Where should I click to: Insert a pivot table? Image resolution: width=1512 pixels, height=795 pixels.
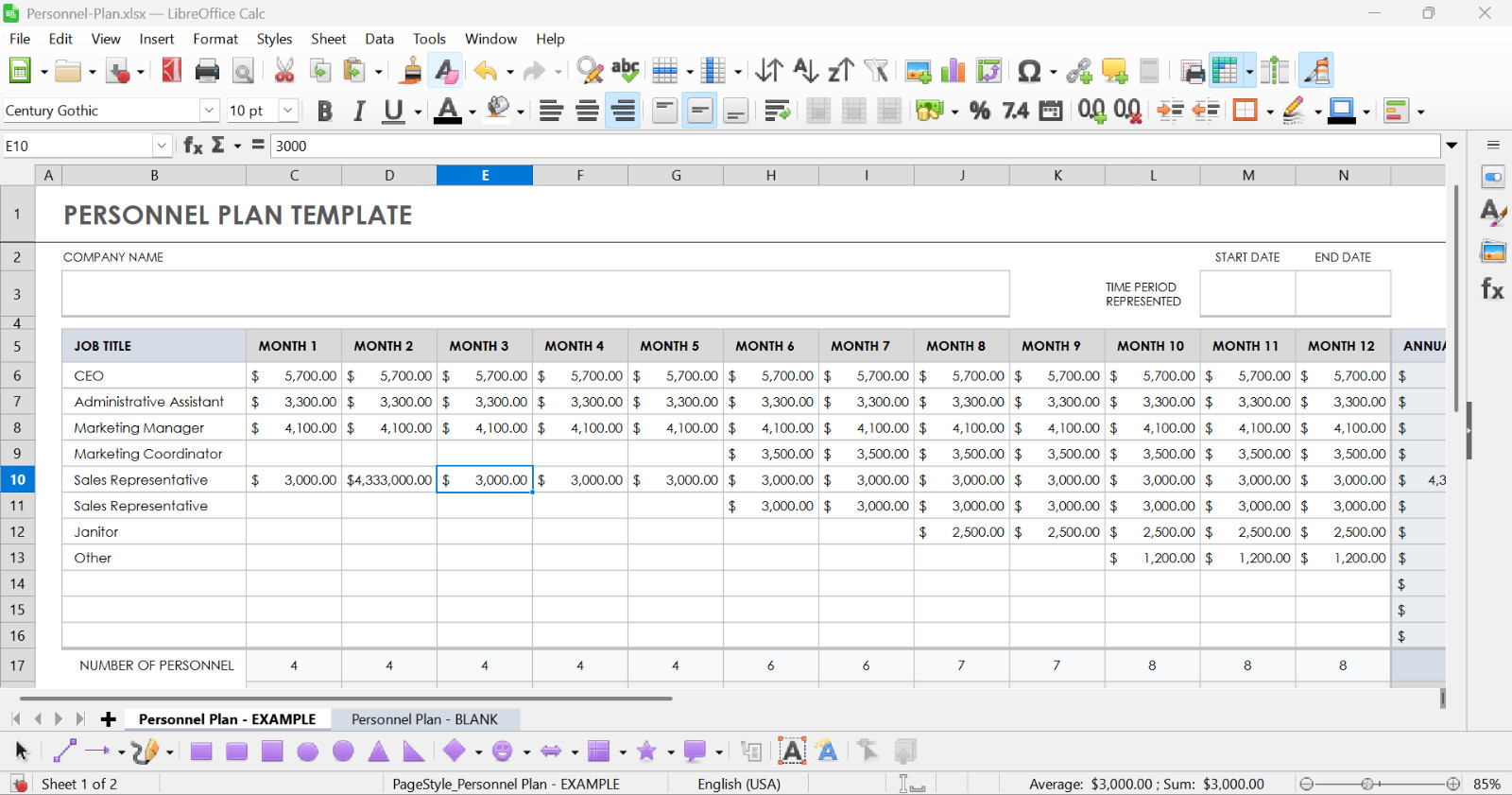(988, 71)
